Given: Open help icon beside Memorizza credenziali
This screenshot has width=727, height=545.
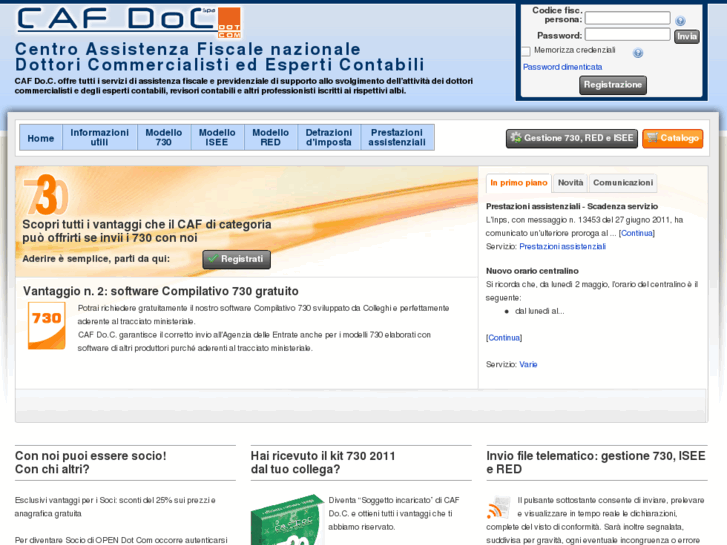Looking at the screenshot, I should tap(638, 53).
